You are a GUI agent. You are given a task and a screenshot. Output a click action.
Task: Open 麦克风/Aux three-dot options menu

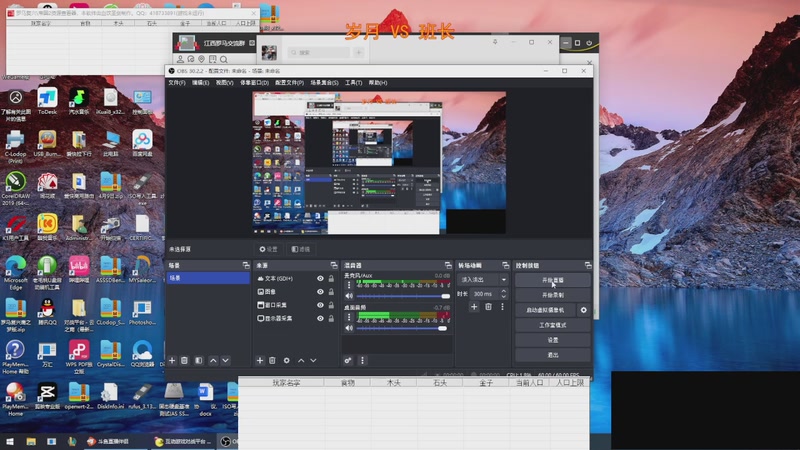click(349, 285)
